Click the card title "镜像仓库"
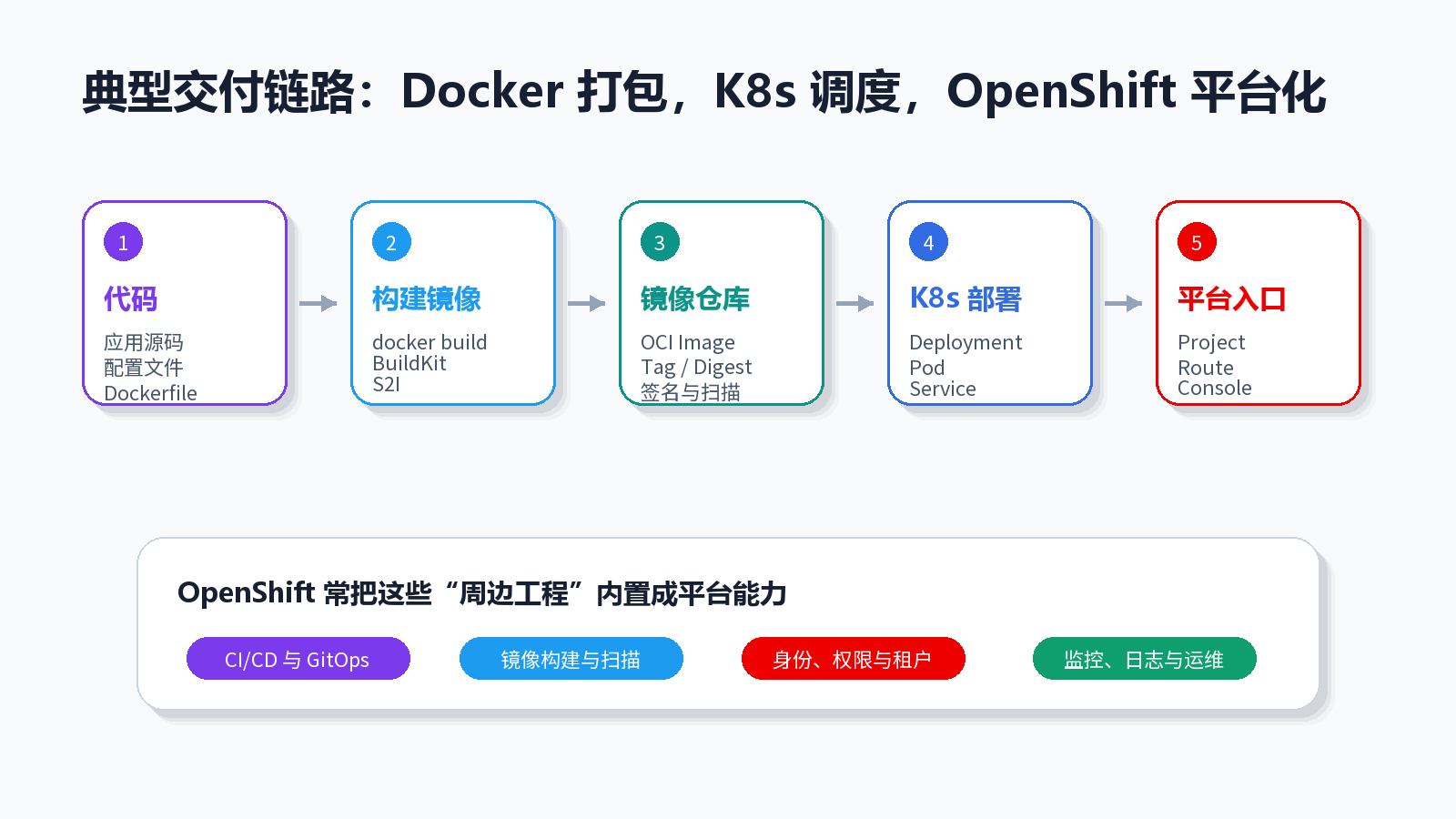This screenshot has height=819, width=1456. pos(695,298)
